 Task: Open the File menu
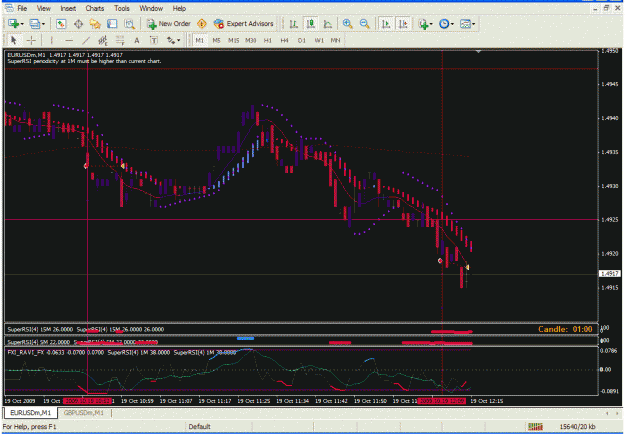tap(22, 8)
